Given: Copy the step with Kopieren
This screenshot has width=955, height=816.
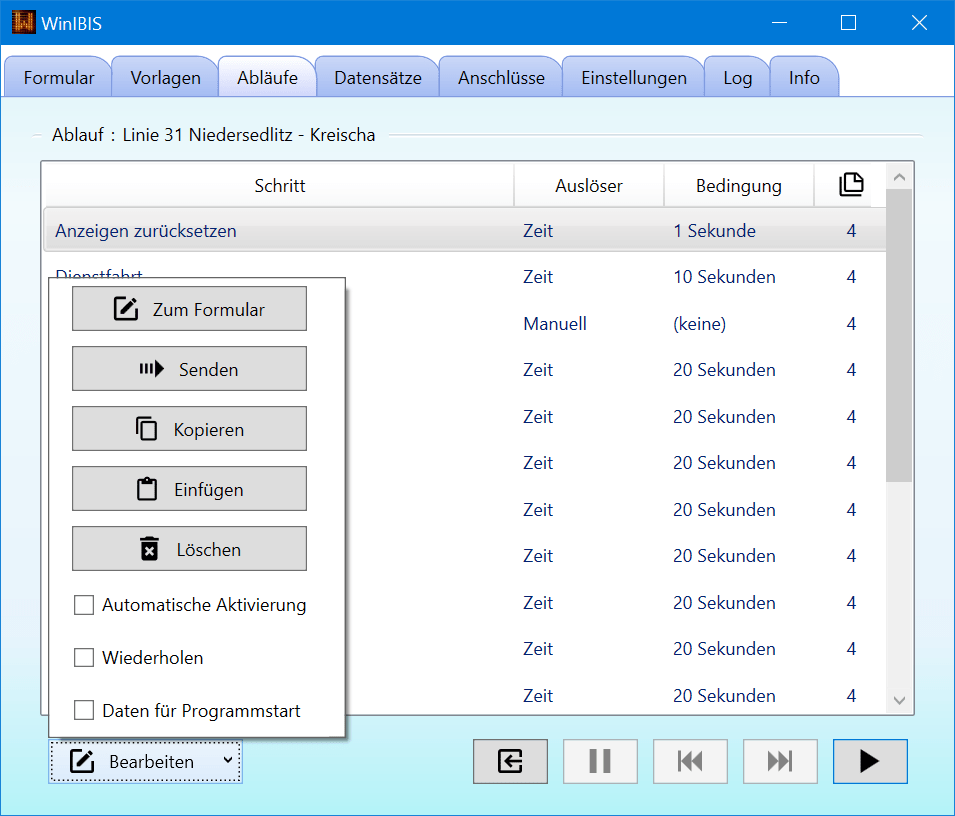Looking at the screenshot, I should click(189, 429).
